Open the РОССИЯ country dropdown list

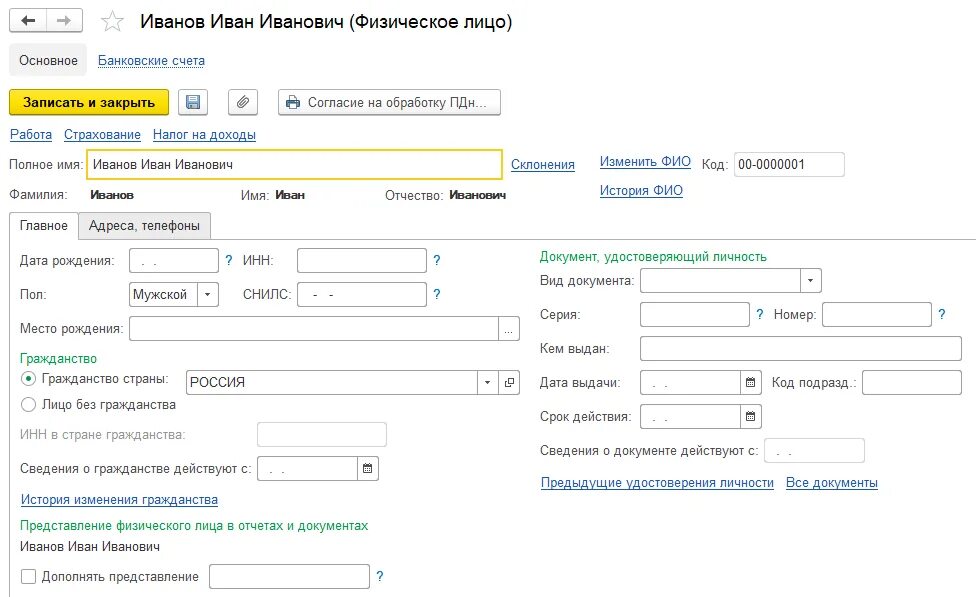[487, 382]
